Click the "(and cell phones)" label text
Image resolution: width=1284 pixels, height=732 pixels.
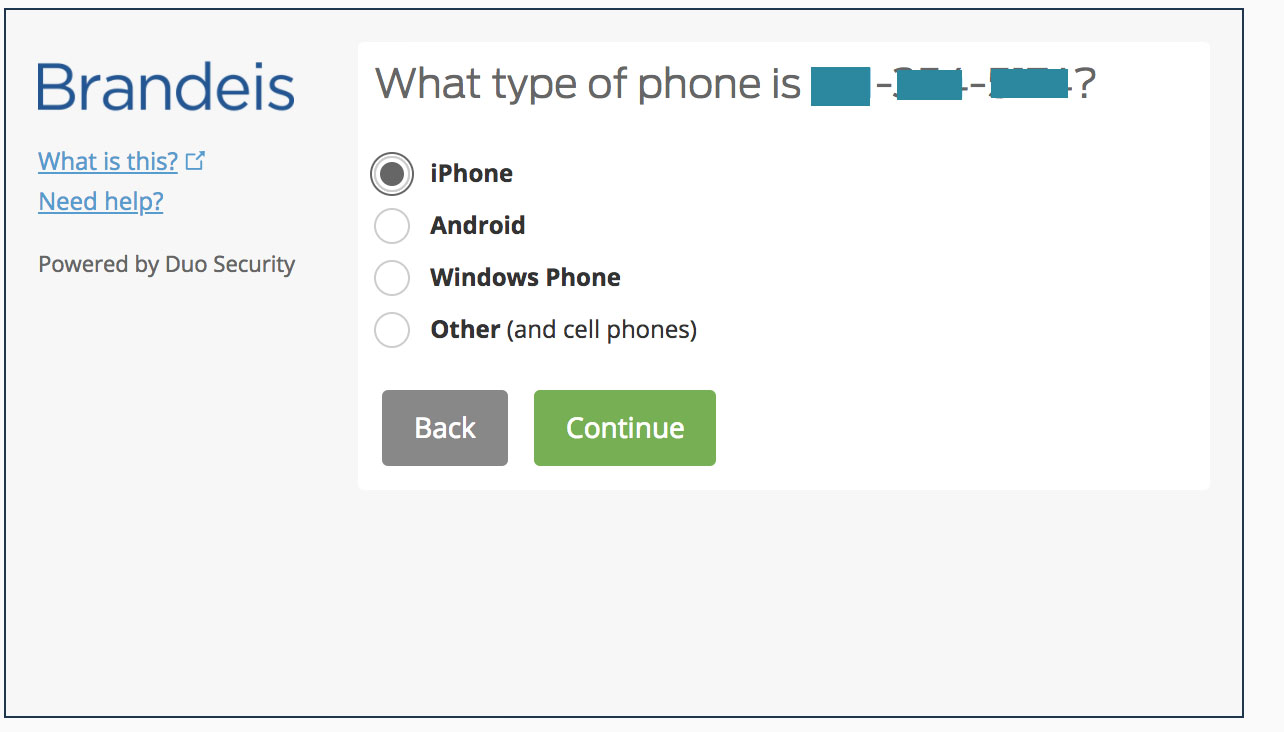602,330
